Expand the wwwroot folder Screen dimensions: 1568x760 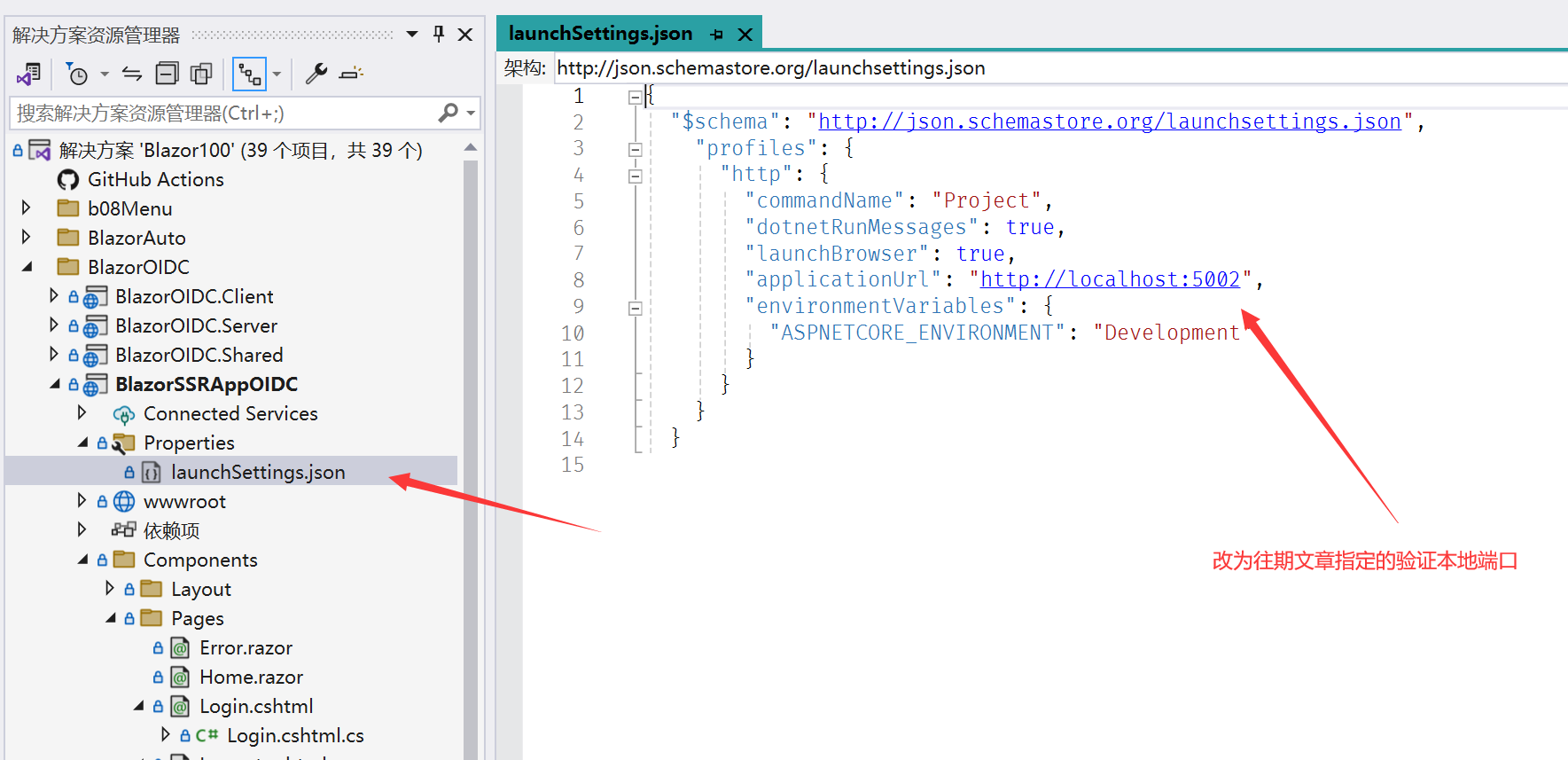(x=82, y=500)
